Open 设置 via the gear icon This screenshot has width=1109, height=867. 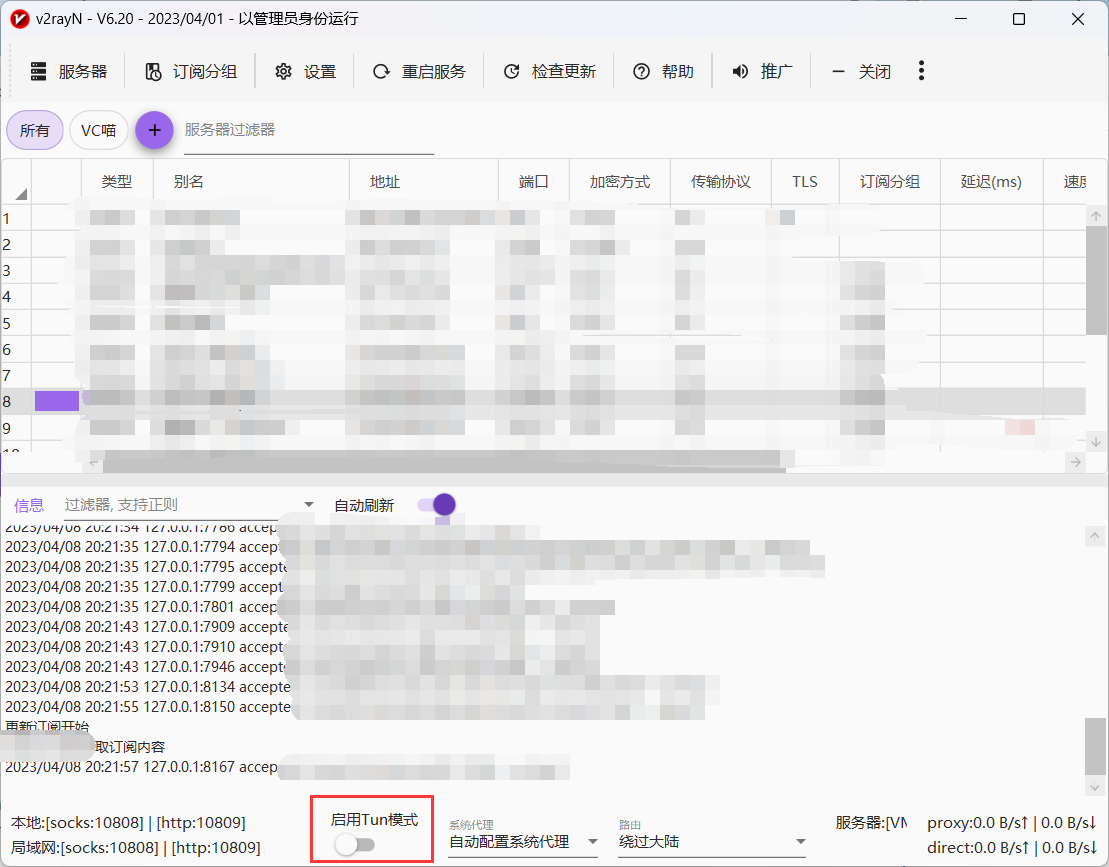283,71
